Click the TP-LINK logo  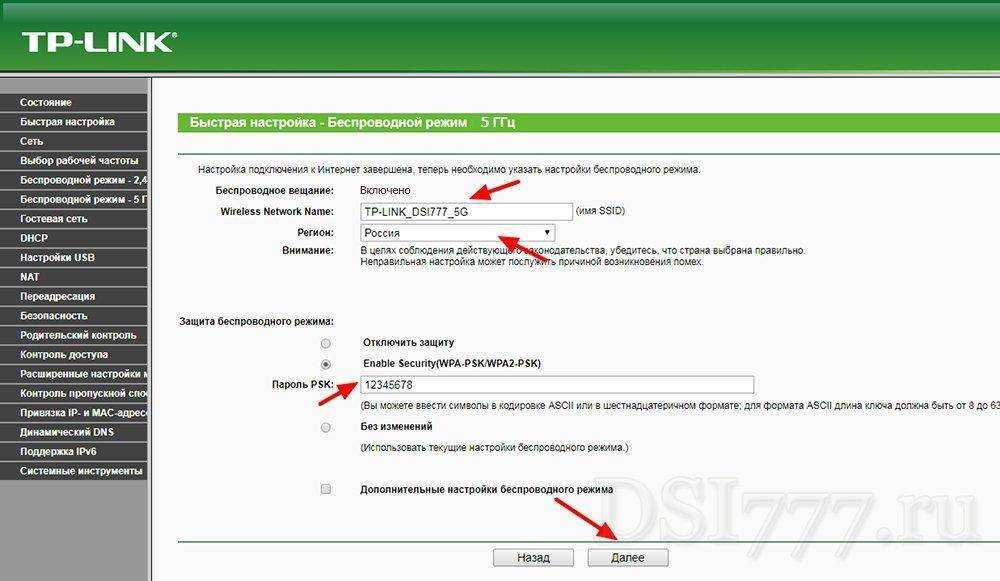[x=98, y=42]
